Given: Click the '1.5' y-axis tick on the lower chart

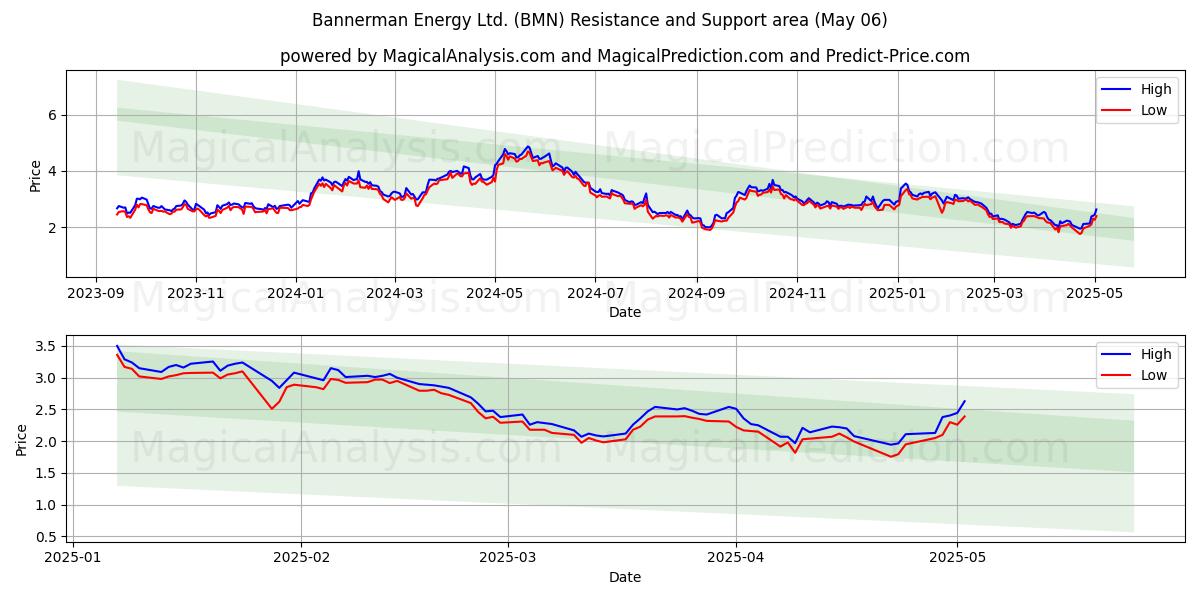Looking at the screenshot, I should coord(46,474).
